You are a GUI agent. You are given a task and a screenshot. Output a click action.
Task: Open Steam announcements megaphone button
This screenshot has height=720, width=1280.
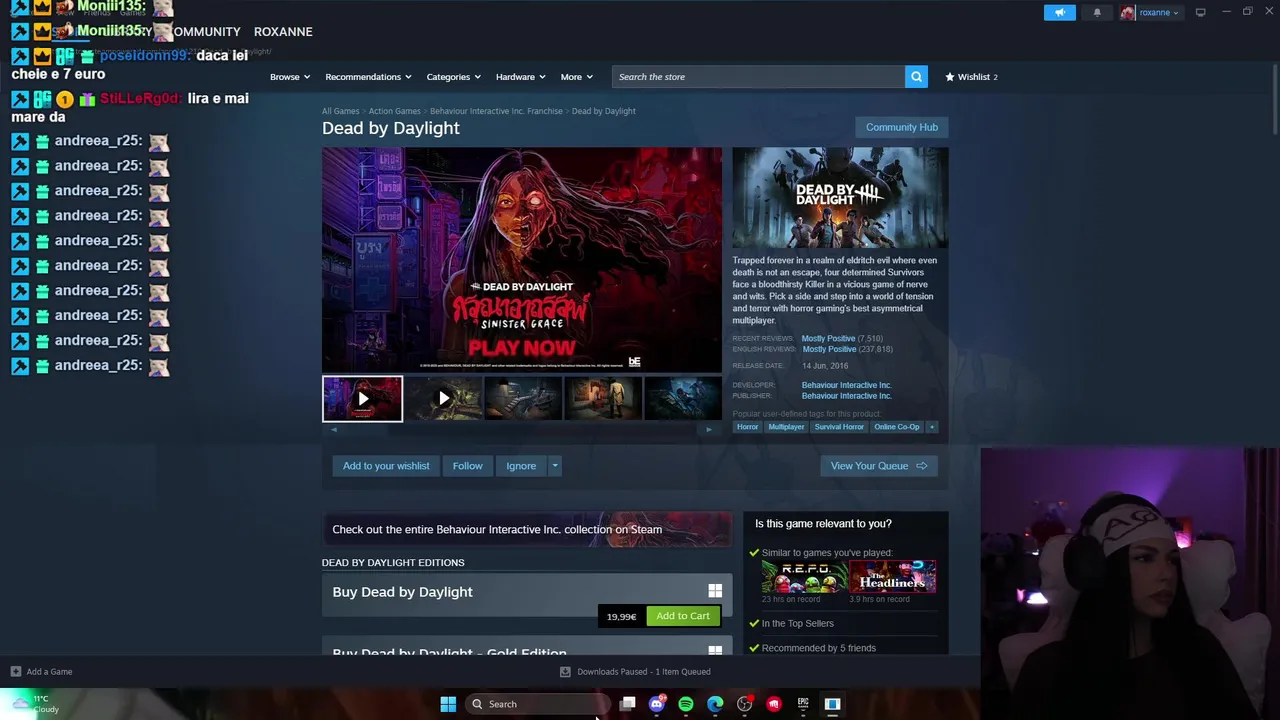coord(1060,12)
